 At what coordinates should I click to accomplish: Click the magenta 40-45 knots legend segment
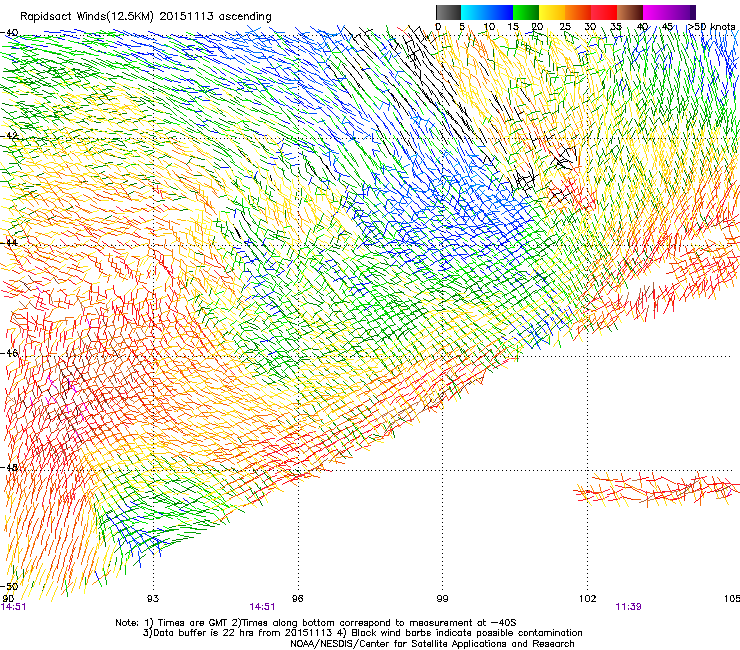tap(656, 12)
